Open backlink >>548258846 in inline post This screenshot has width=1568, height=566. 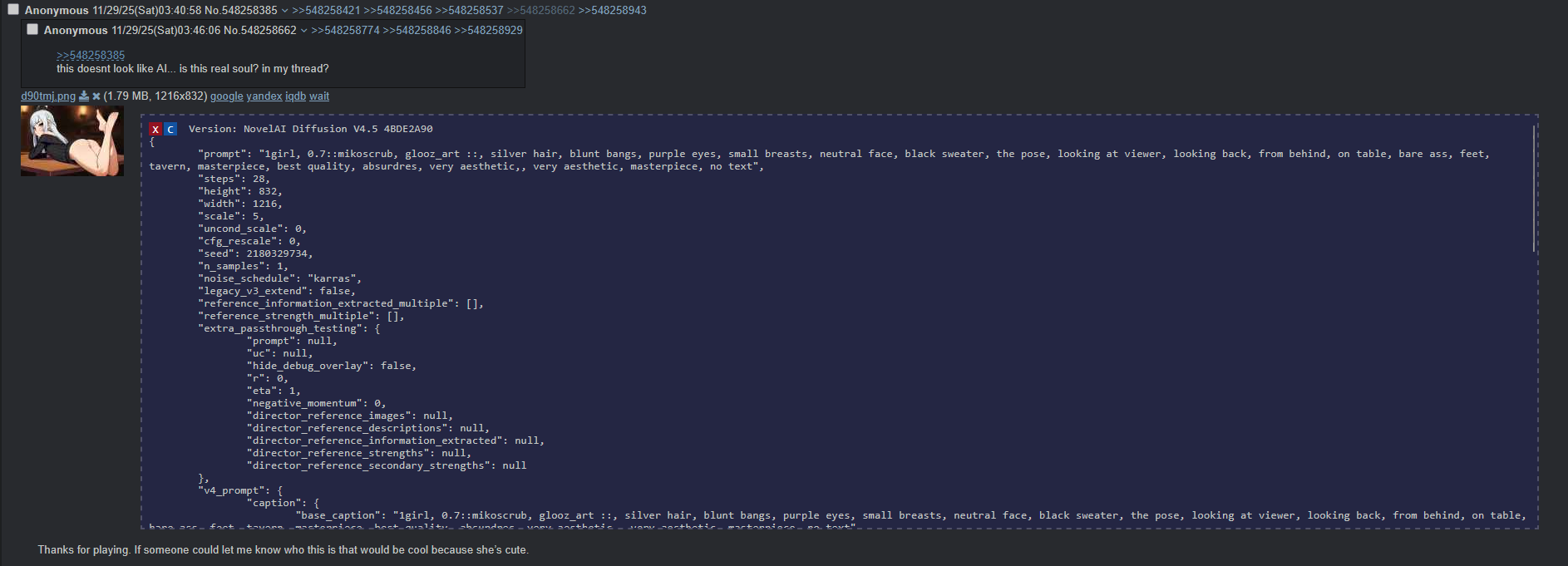(417, 30)
